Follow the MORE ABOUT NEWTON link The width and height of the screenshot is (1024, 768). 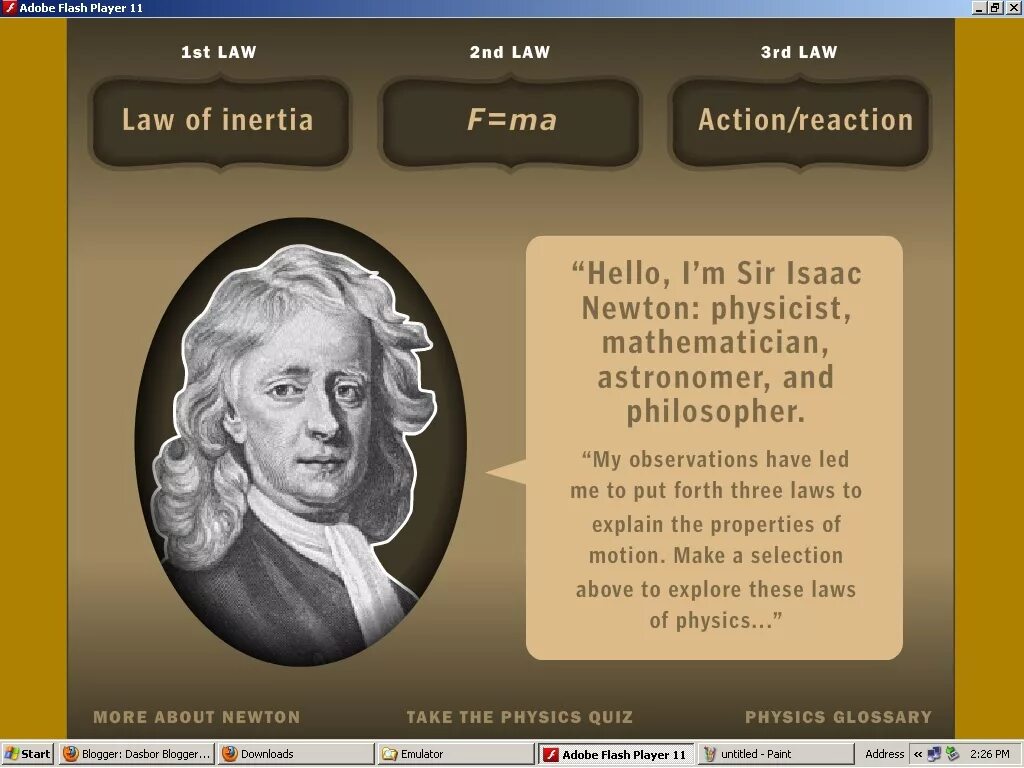click(x=197, y=717)
